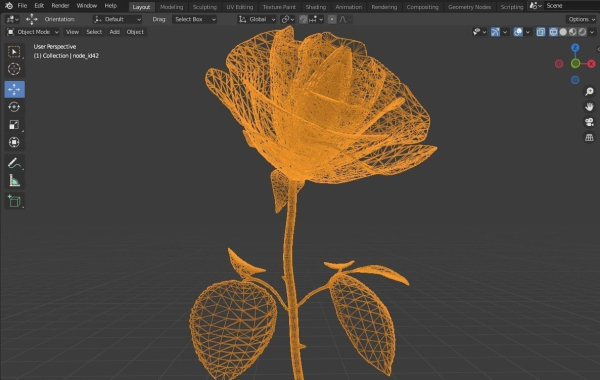Open the viewport Add menu
The image size is (600, 380).
tap(114, 32)
